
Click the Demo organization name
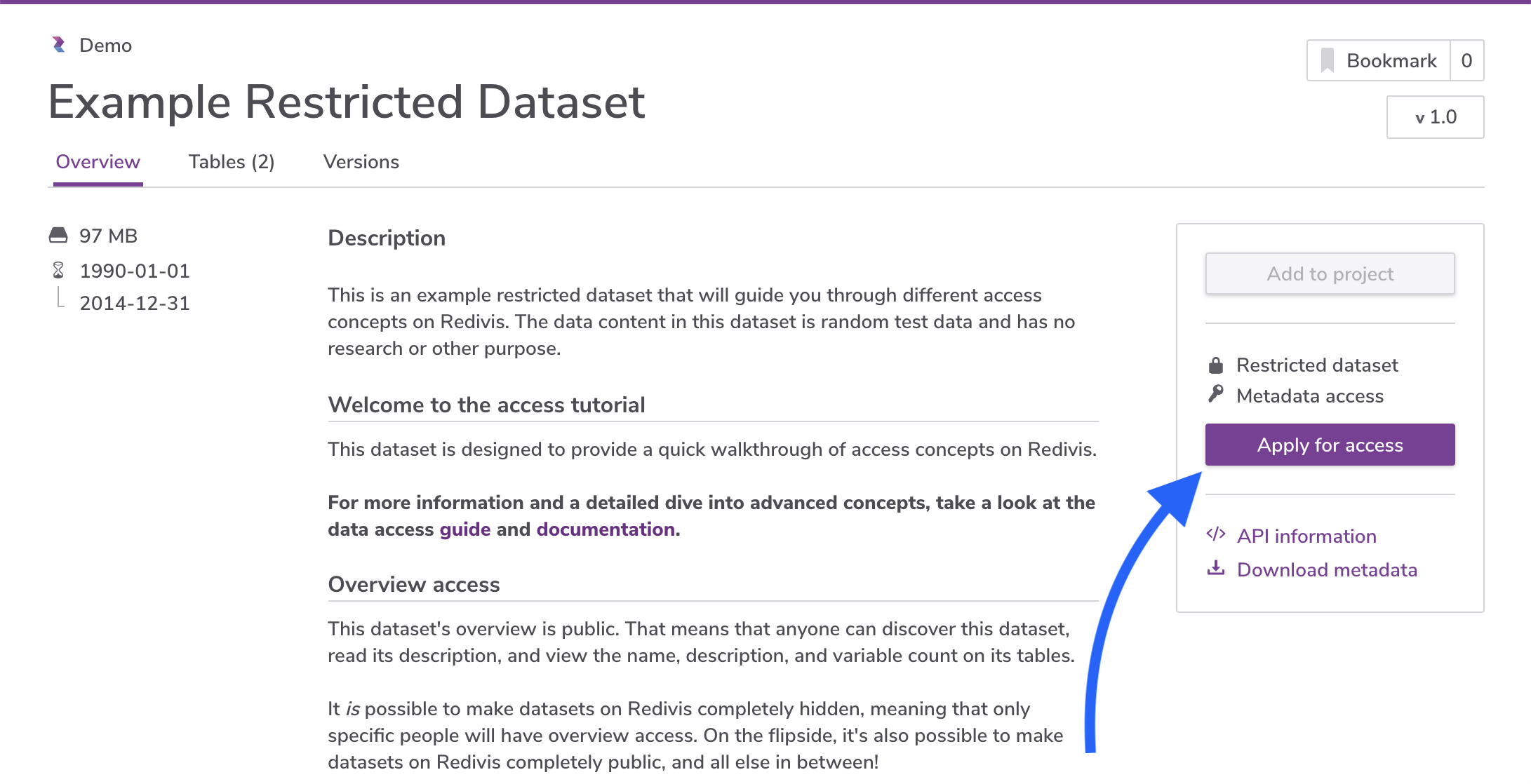pyautogui.click(x=106, y=46)
